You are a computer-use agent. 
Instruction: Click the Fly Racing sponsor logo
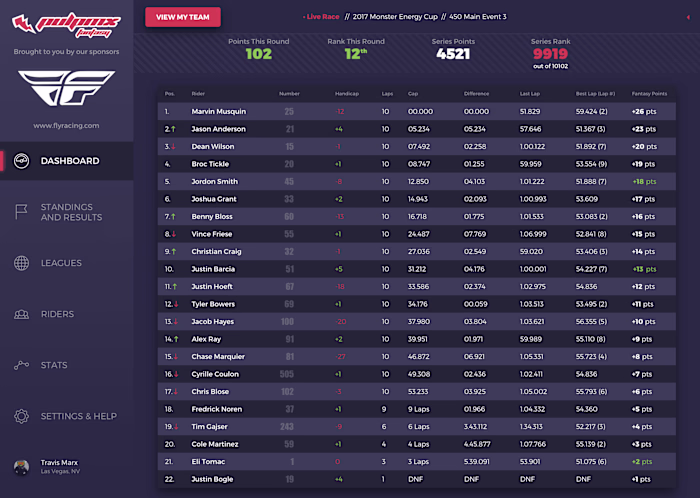(67, 88)
